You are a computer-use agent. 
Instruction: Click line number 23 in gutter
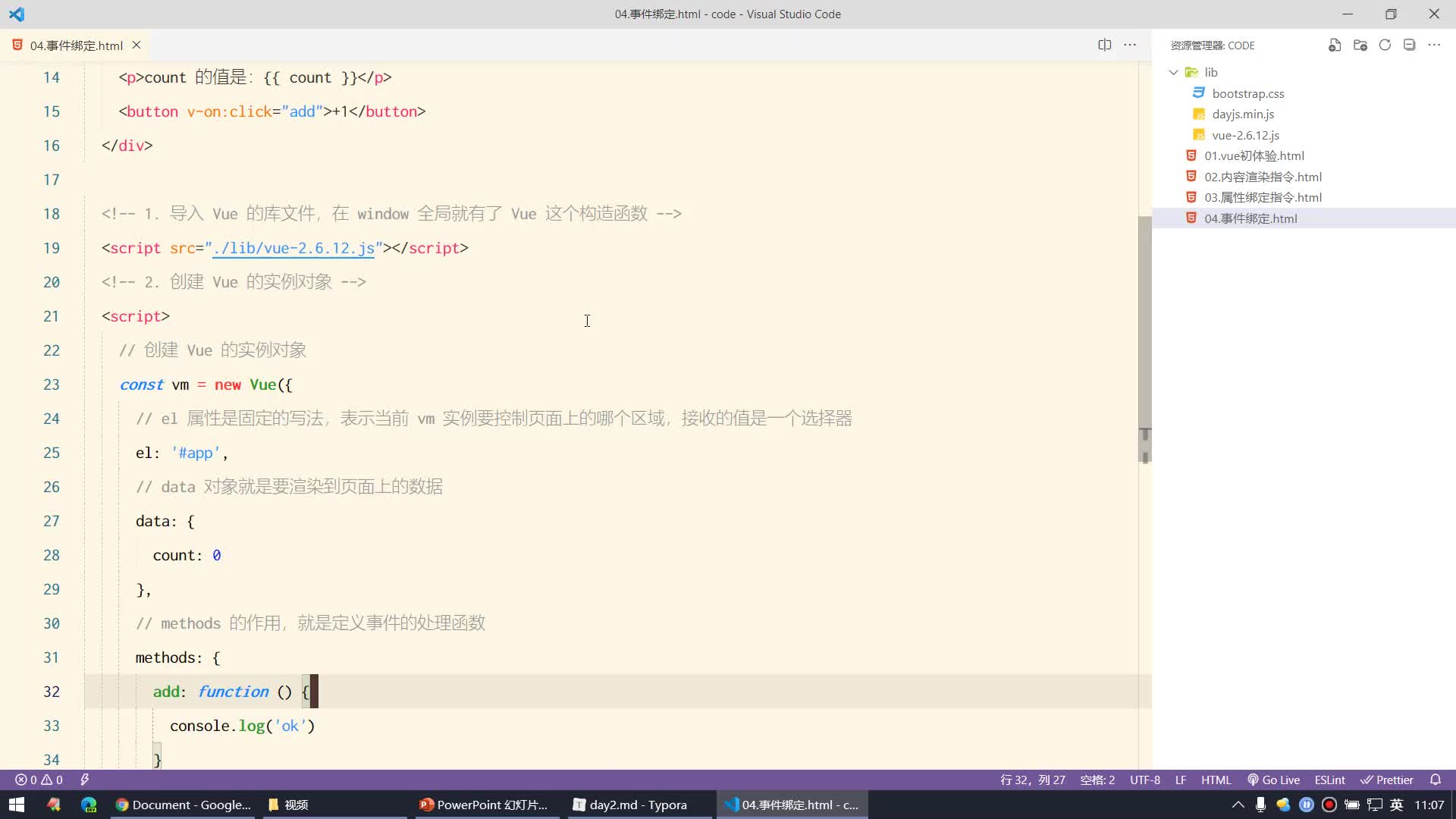(x=51, y=384)
